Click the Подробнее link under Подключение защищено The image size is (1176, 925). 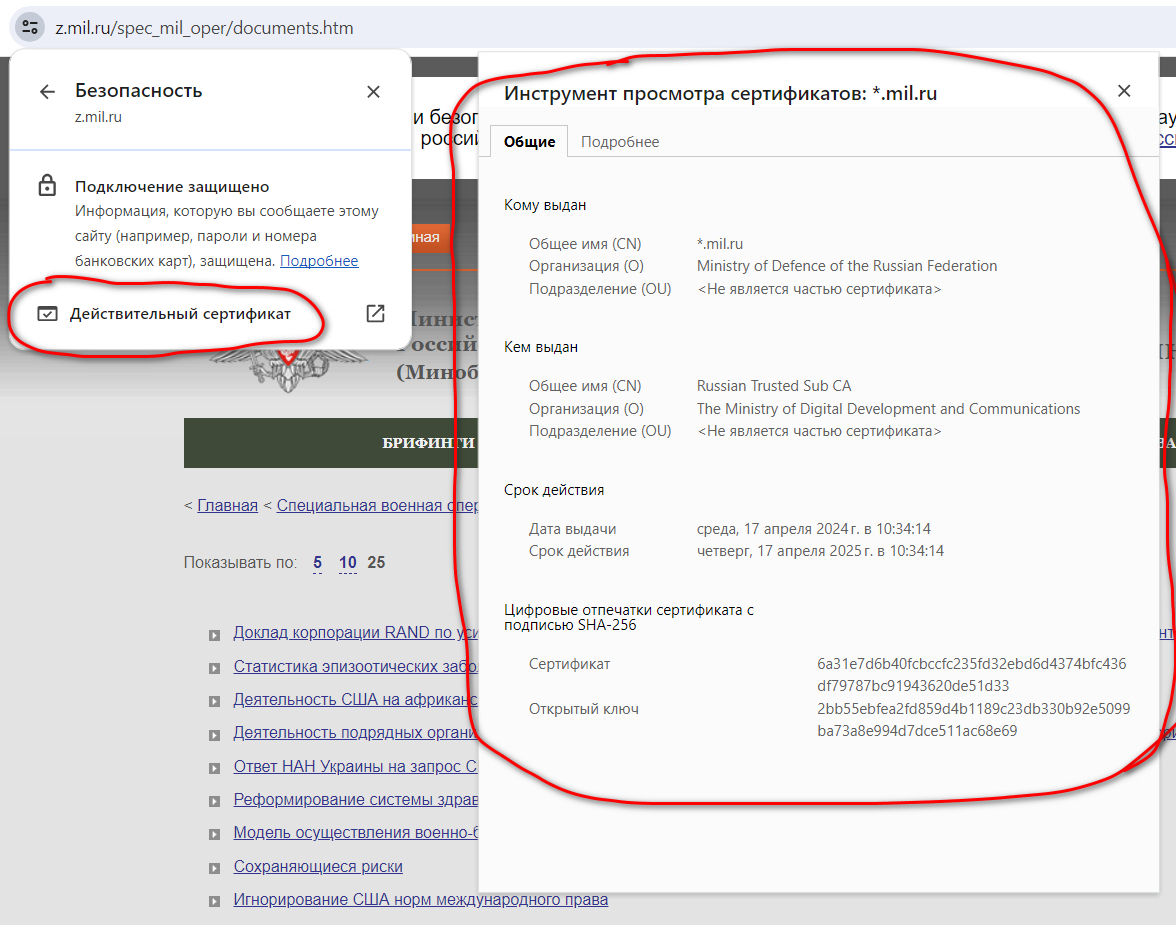[x=318, y=261]
